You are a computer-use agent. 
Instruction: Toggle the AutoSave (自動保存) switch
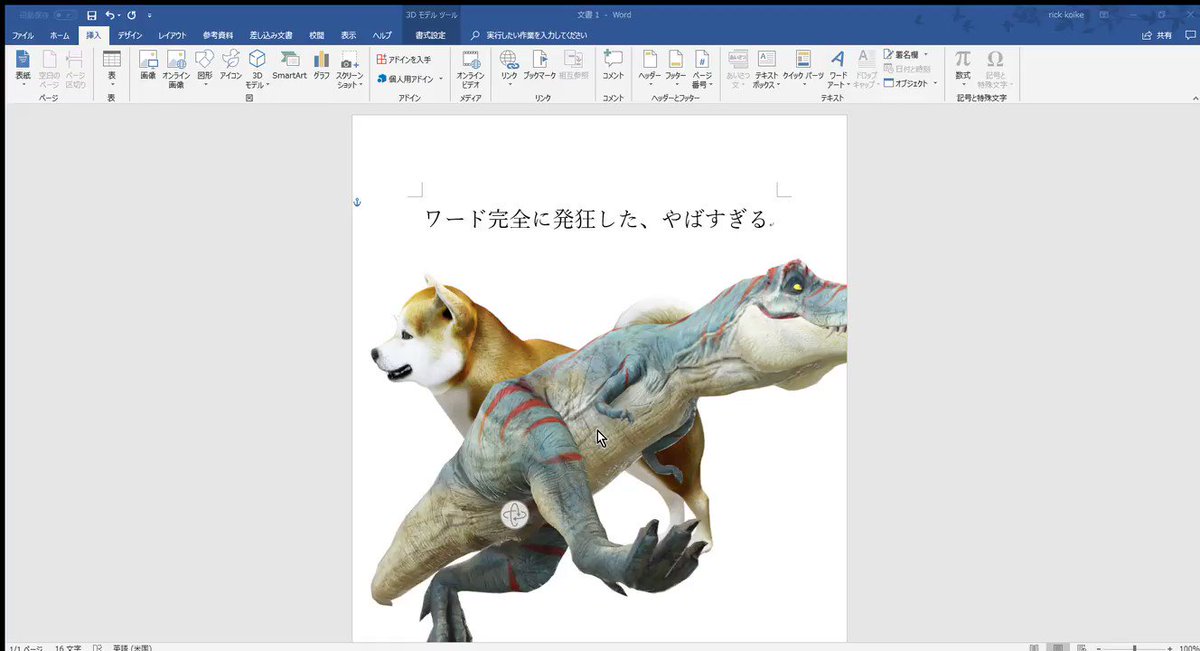66,16
